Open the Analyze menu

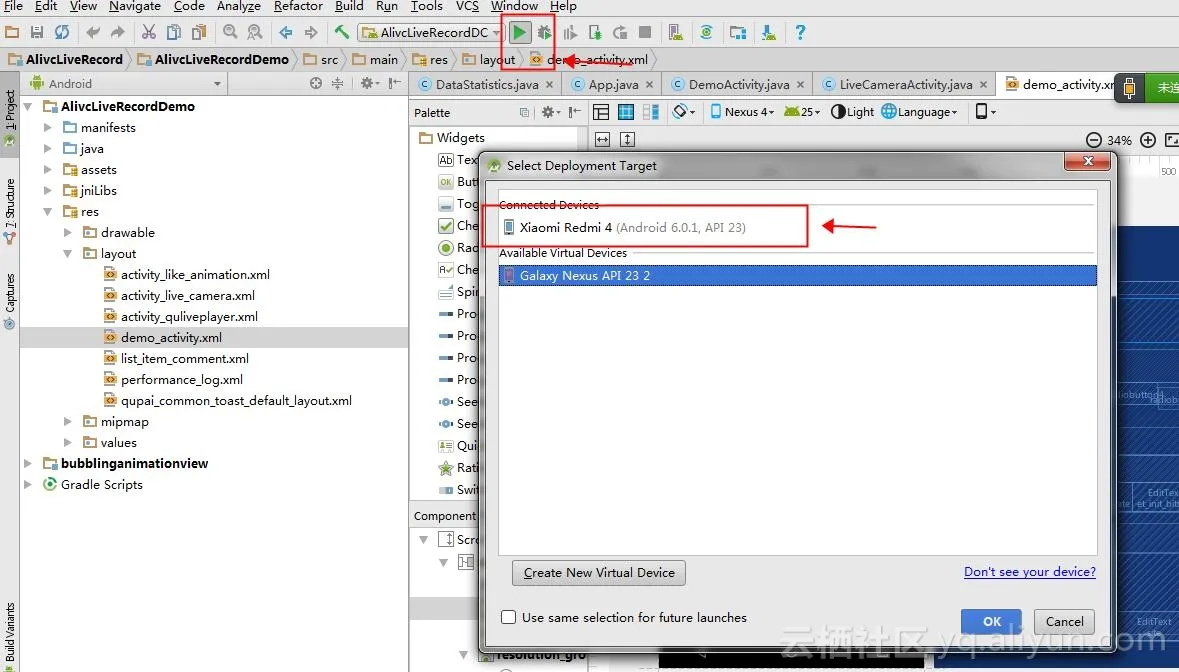238,6
